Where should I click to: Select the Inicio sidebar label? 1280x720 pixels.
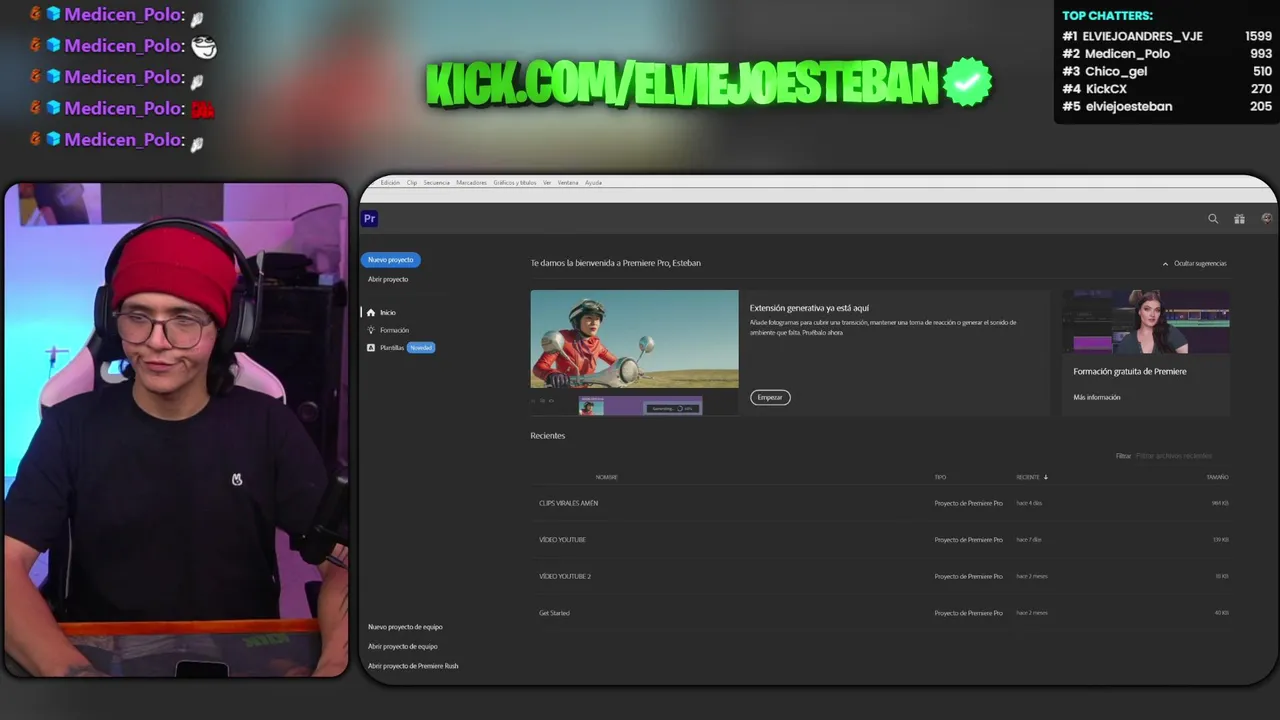tap(388, 313)
